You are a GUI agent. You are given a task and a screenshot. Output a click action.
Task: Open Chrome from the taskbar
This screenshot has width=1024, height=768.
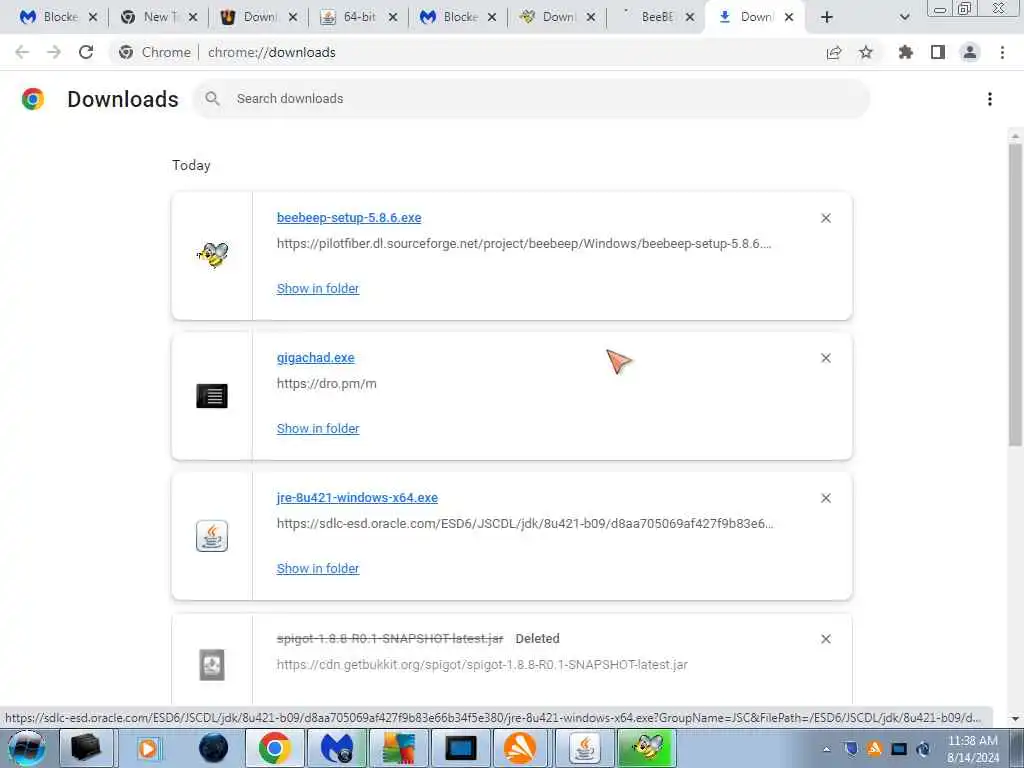coord(274,748)
